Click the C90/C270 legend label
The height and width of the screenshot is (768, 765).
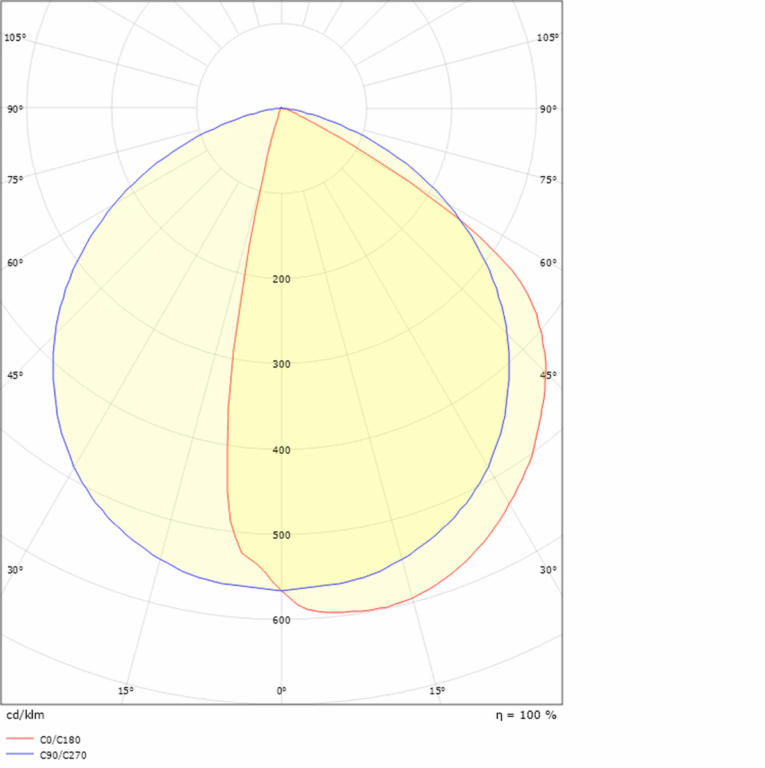click(x=62, y=756)
